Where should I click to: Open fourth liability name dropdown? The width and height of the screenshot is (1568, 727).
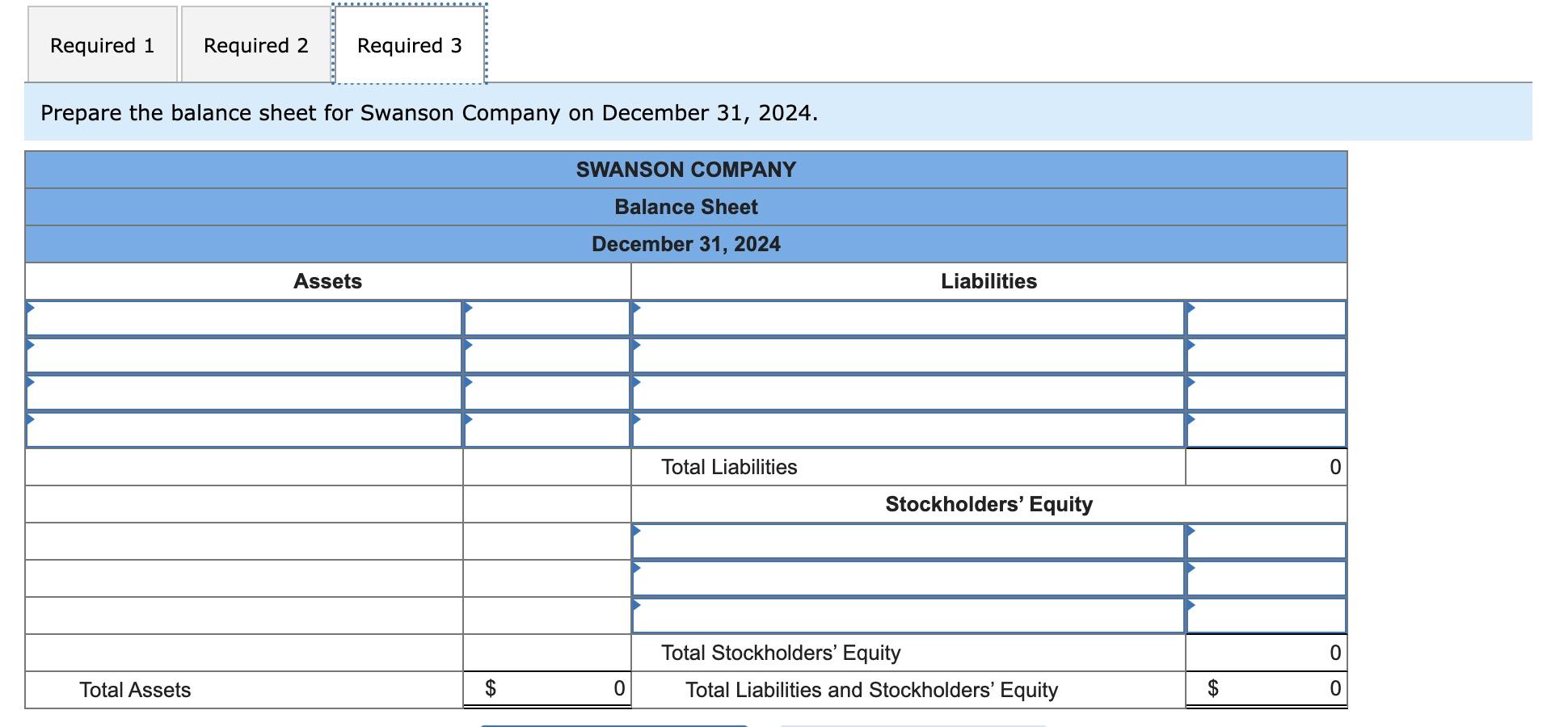(908, 430)
